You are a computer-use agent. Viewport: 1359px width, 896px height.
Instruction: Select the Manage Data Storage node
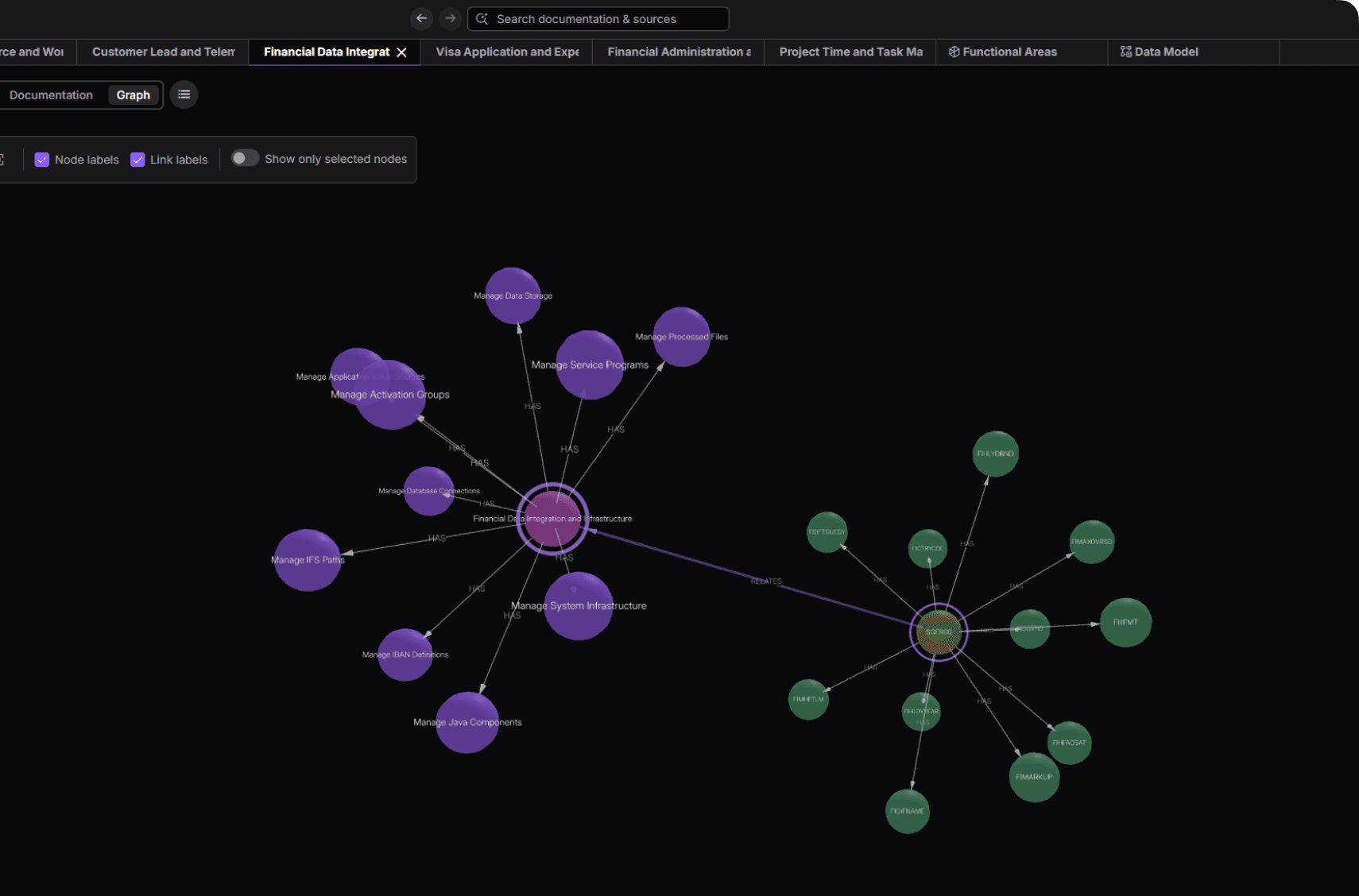(x=513, y=295)
